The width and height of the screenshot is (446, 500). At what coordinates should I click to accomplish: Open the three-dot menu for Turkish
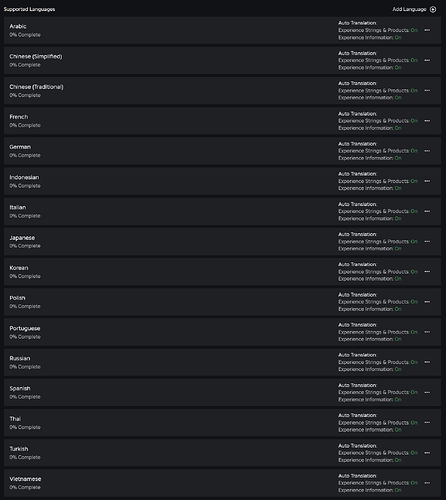click(x=427, y=453)
